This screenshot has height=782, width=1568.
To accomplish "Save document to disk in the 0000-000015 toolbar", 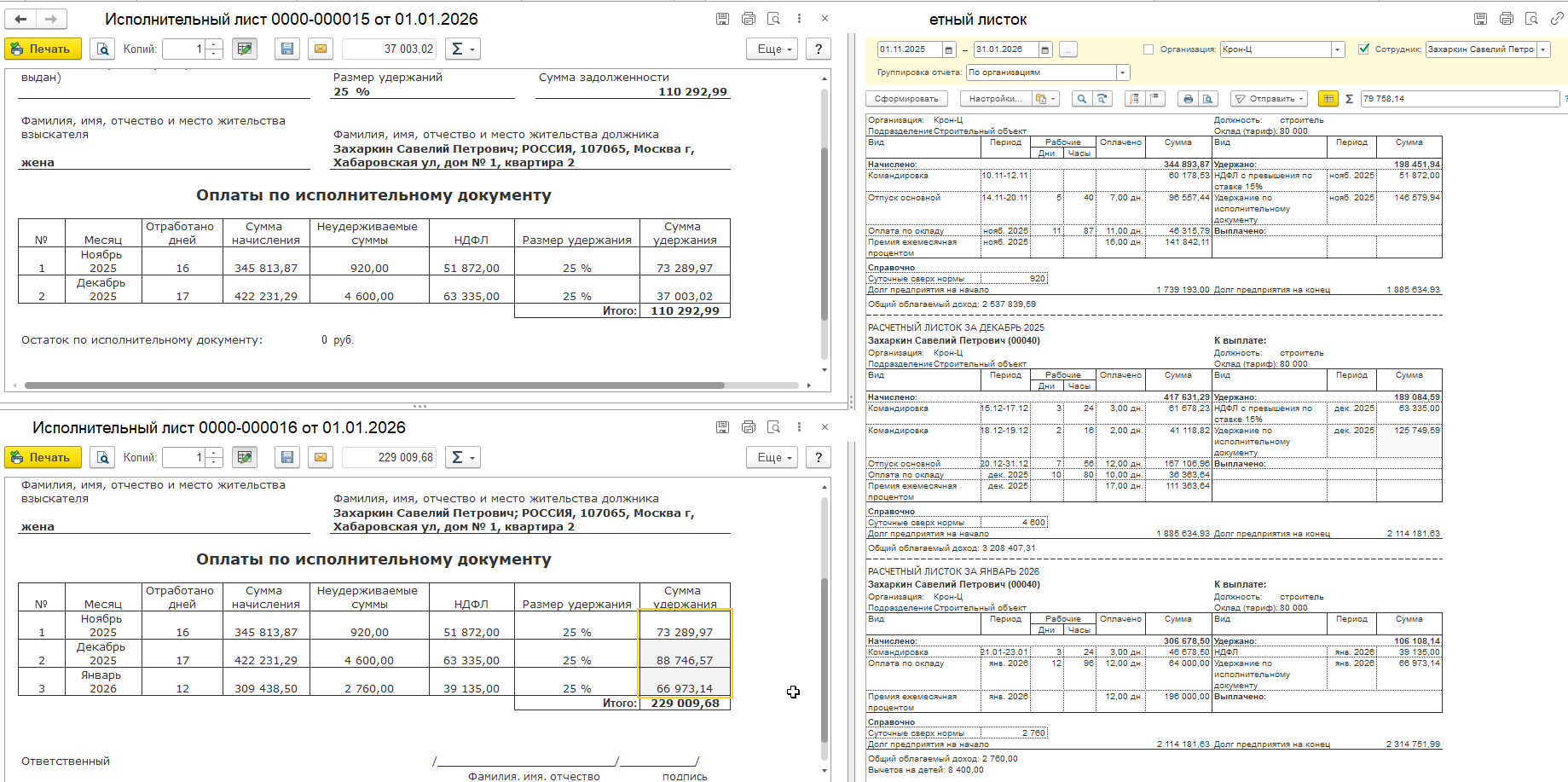I will point(287,49).
